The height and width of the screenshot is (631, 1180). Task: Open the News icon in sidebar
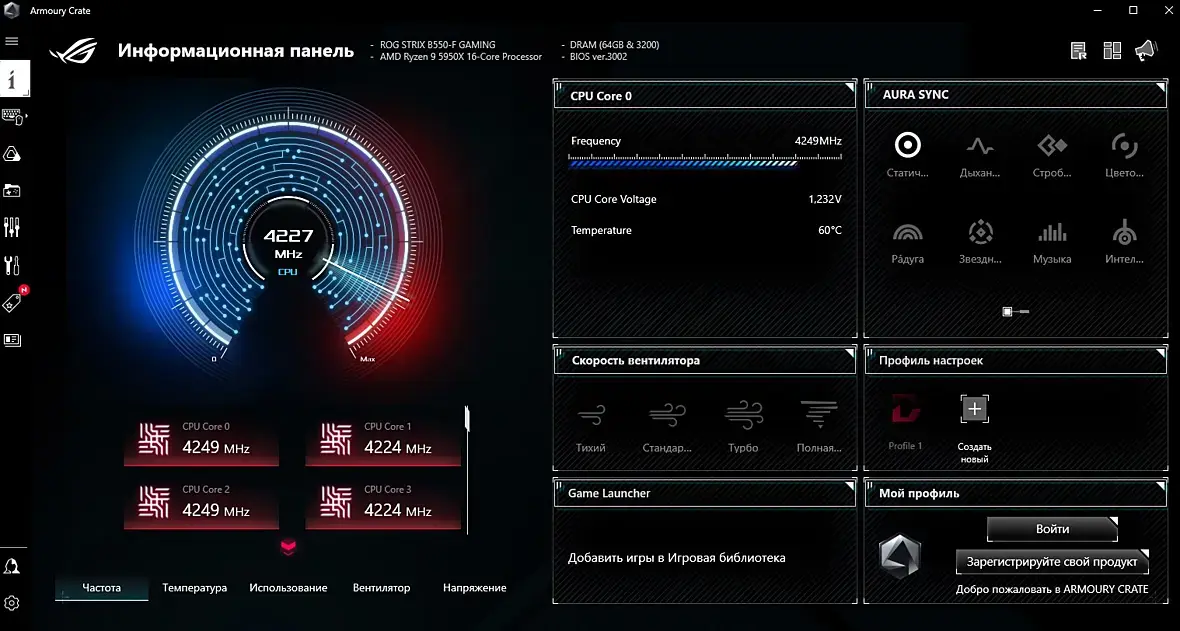click(11, 340)
